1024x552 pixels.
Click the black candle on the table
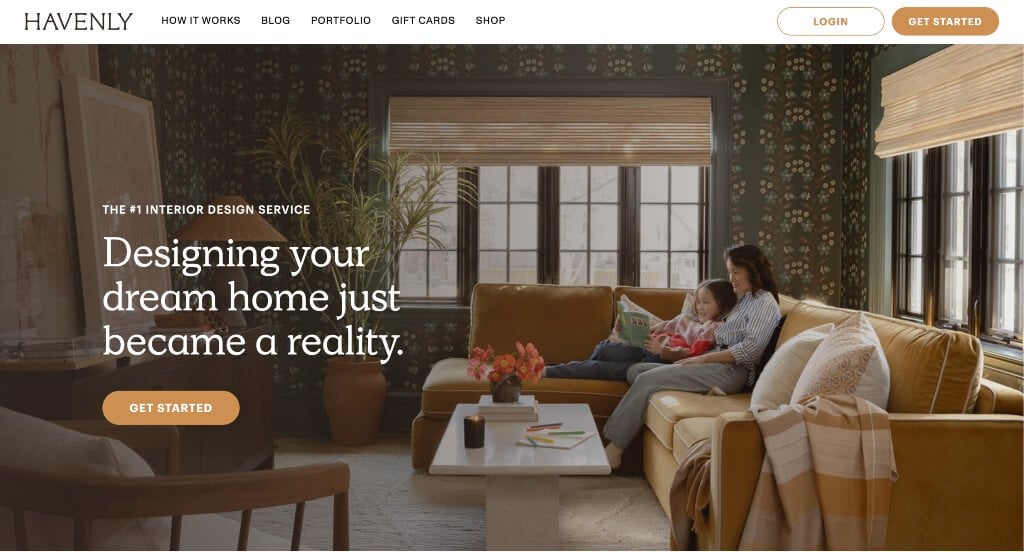(474, 431)
